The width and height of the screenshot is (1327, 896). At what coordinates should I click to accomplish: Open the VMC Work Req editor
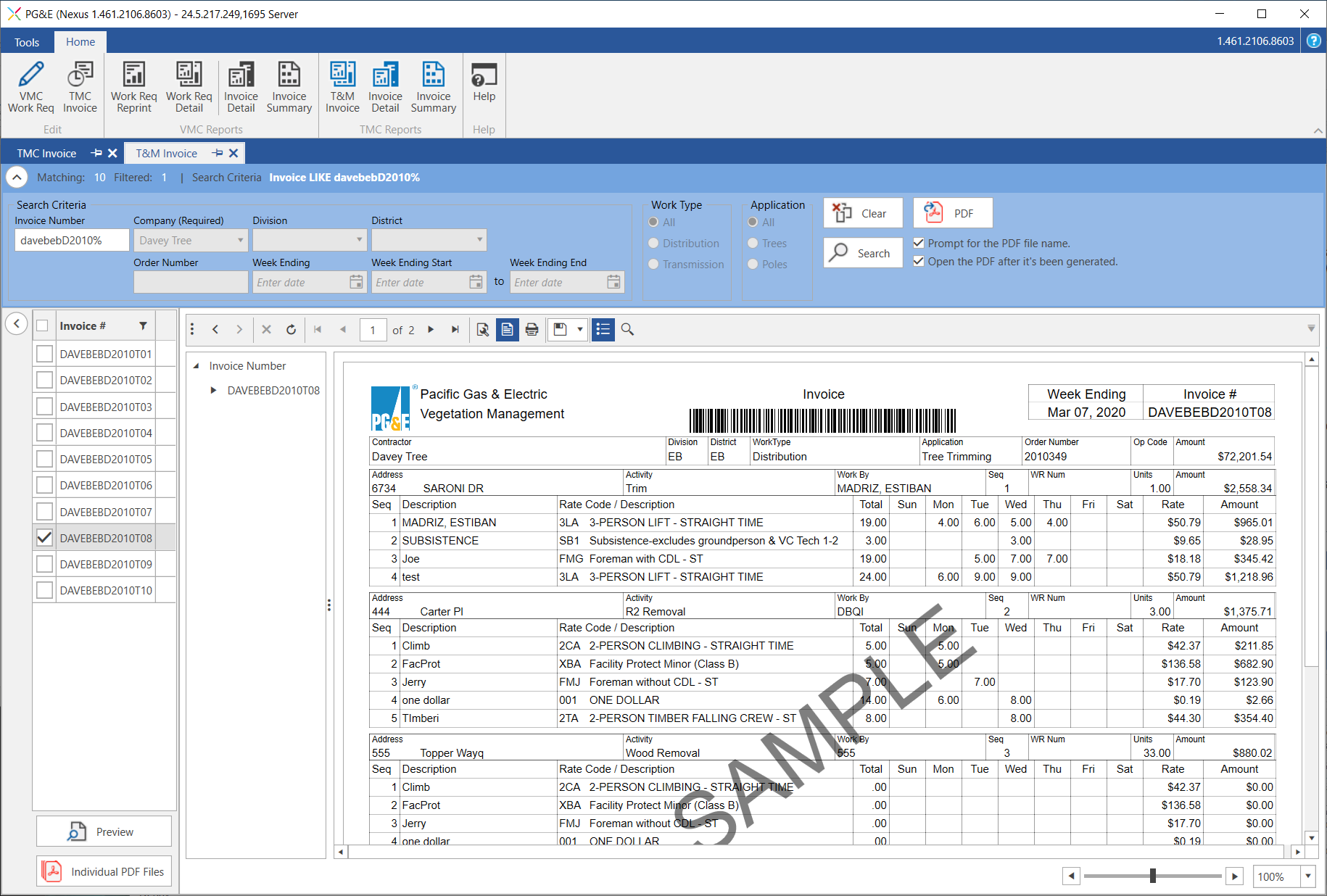(x=30, y=86)
